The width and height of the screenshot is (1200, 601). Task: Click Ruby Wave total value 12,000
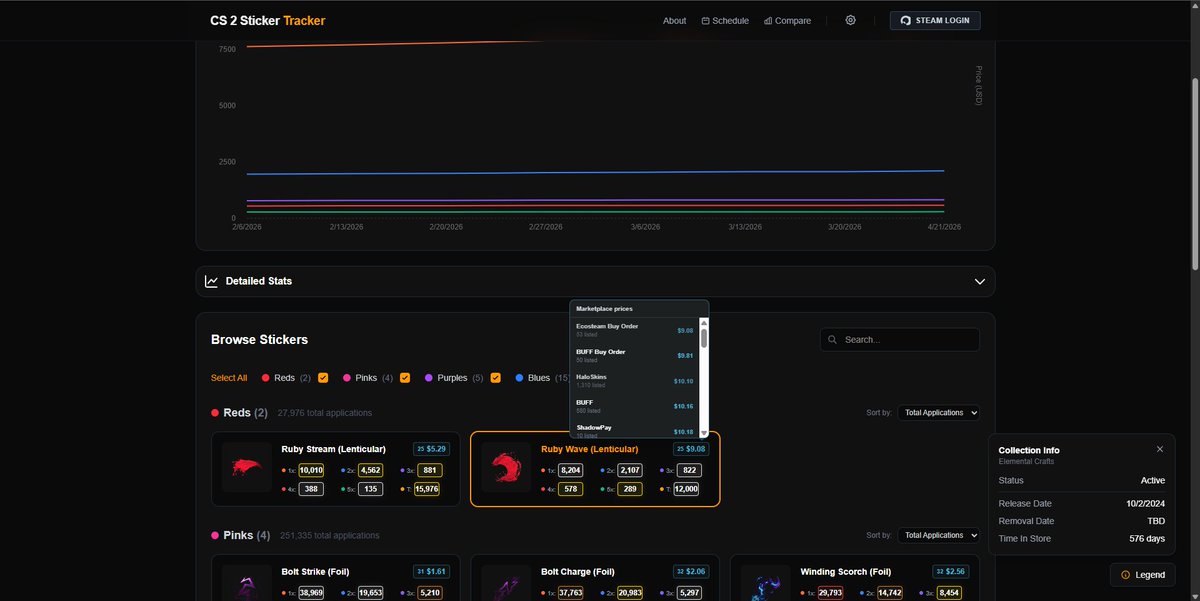coord(686,489)
